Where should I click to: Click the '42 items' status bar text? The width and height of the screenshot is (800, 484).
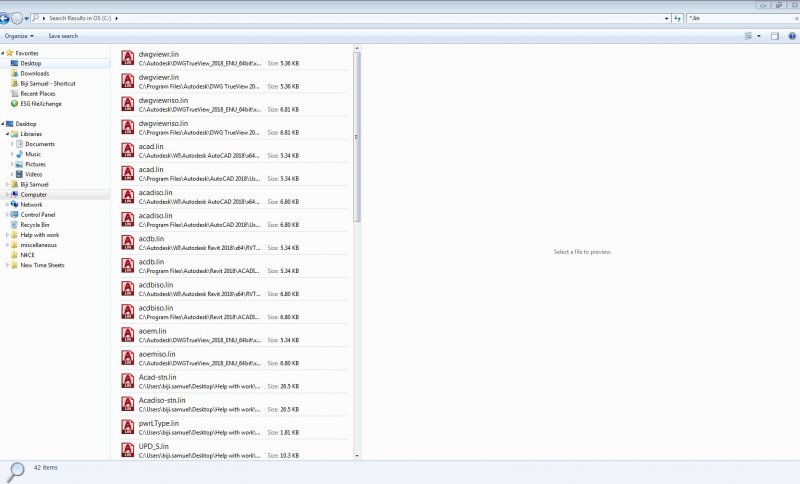point(45,468)
